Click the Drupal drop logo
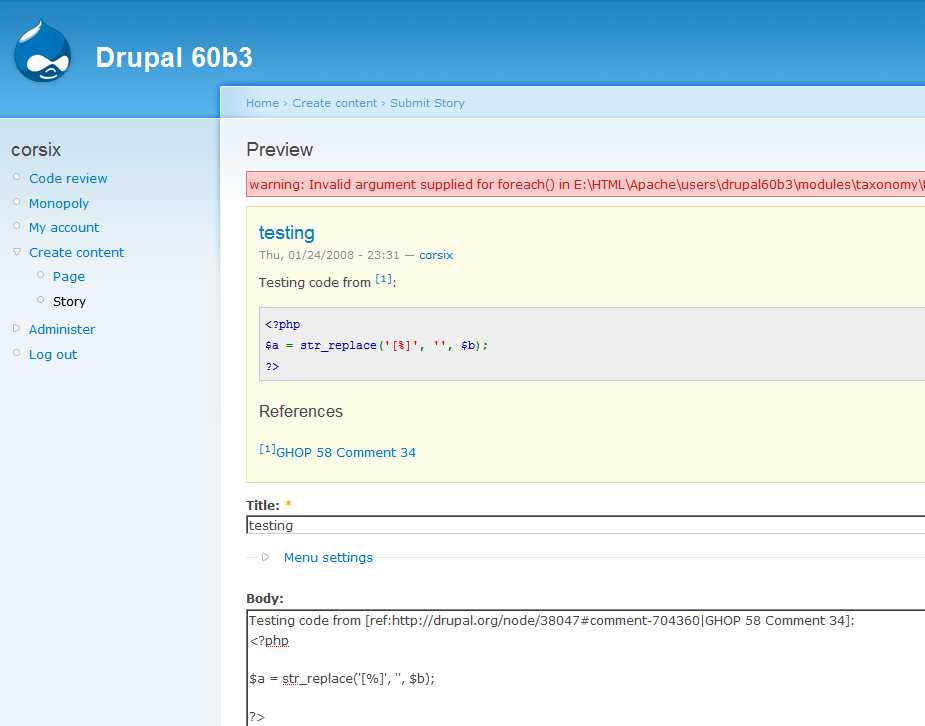The width and height of the screenshot is (925, 726). click(43, 53)
